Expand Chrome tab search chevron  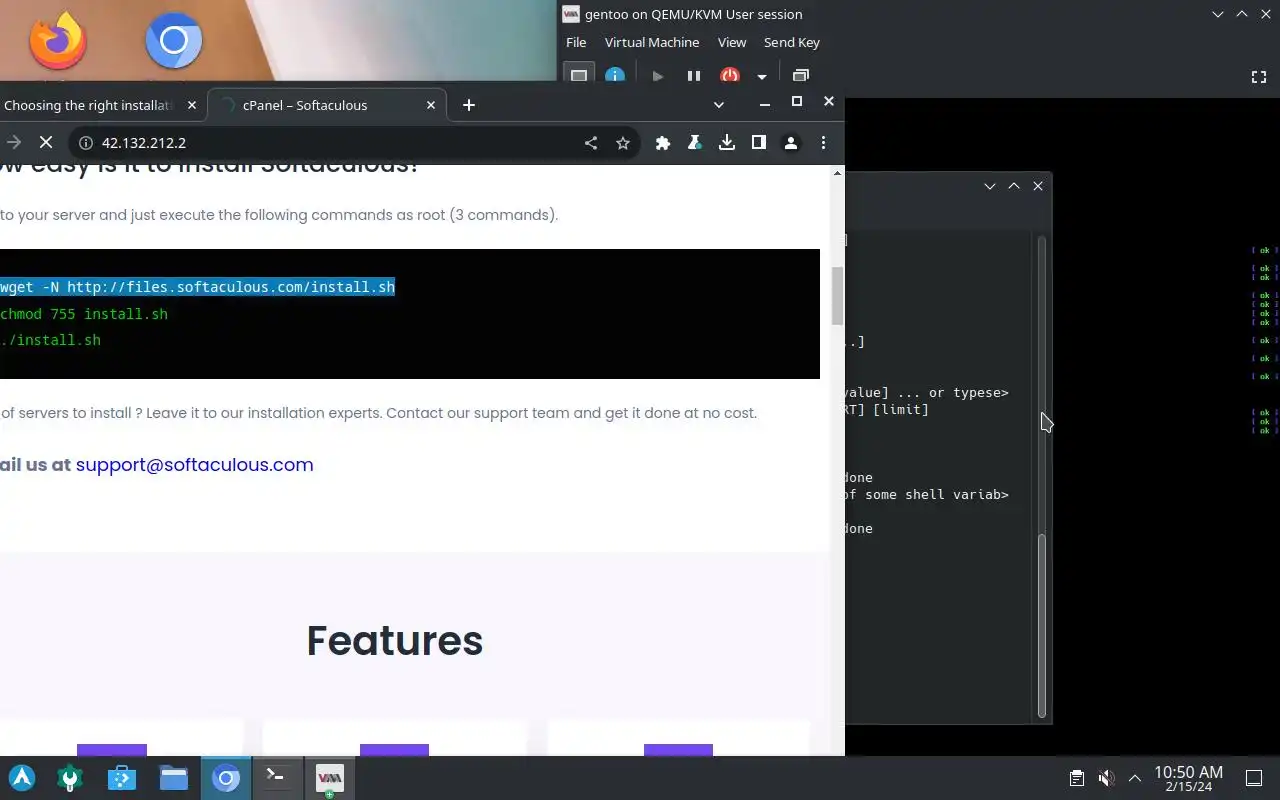coord(719,104)
